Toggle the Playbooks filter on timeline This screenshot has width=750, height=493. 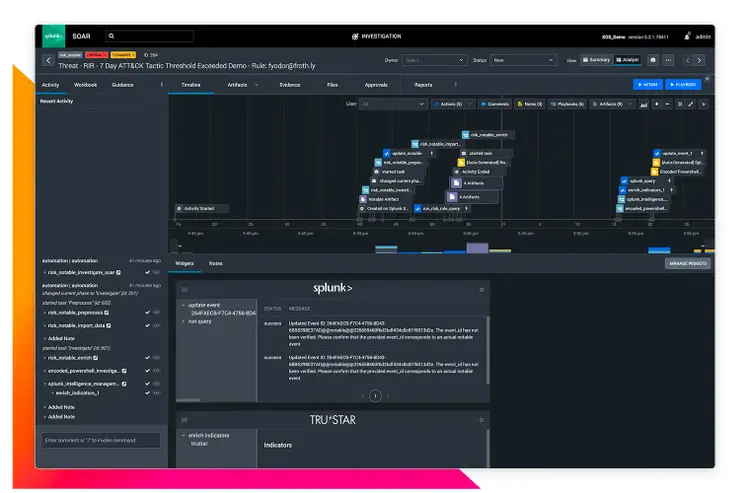pyautogui.click(x=565, y=104)
